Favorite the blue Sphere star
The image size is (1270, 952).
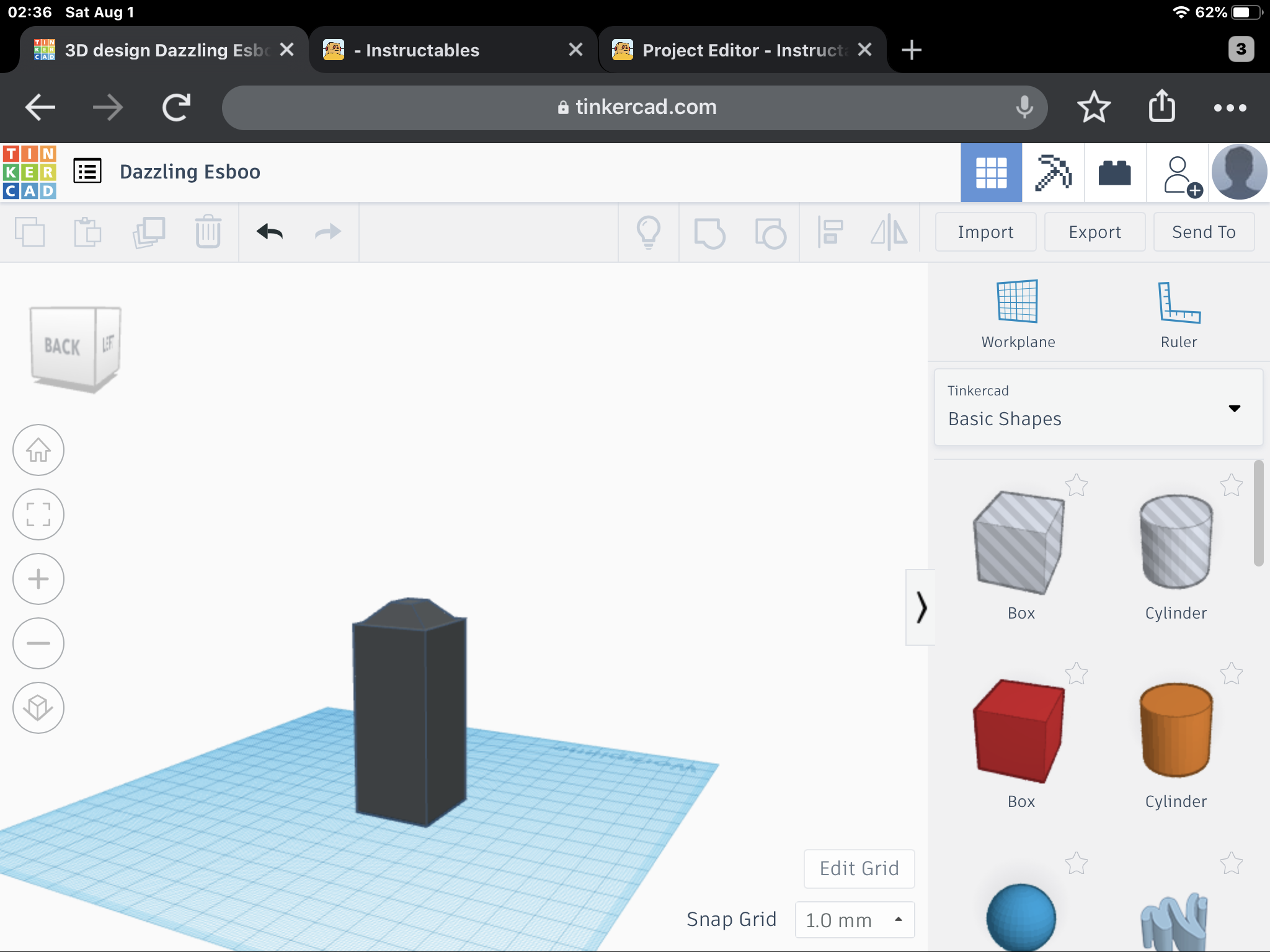(1077, 863)
